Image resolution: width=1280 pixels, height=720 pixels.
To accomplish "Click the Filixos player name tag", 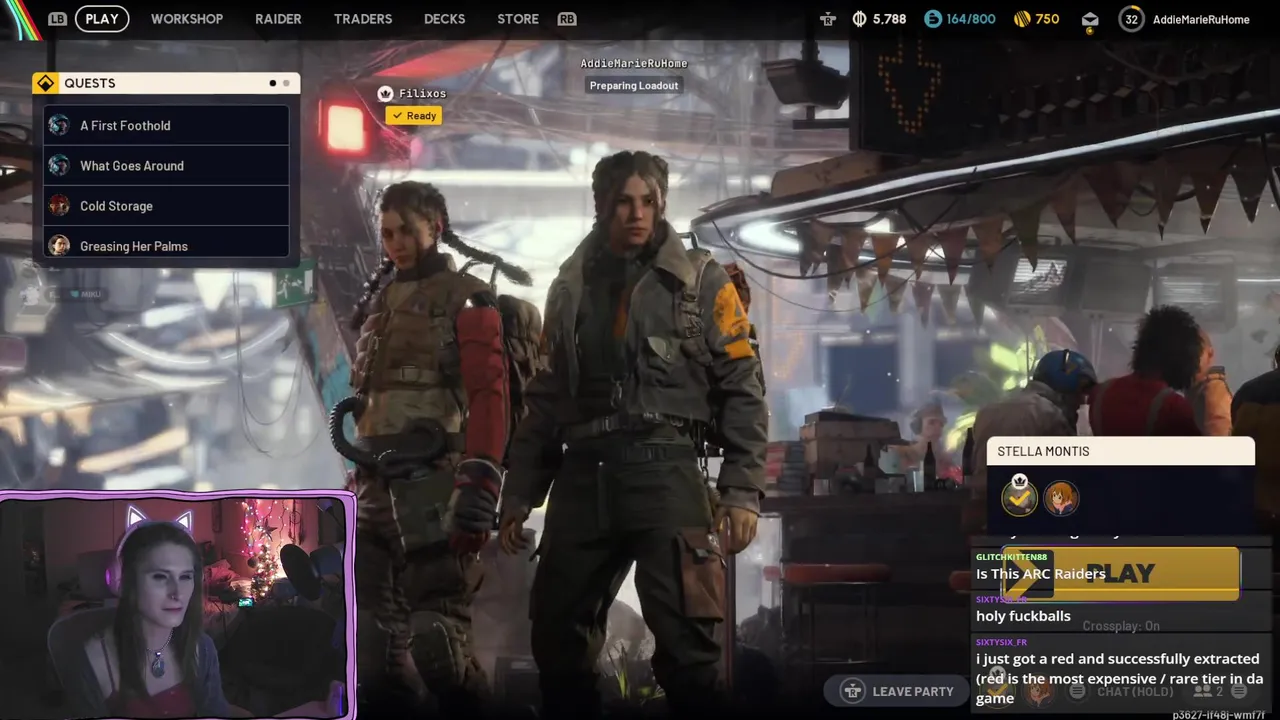I will [x=422, y=93].
